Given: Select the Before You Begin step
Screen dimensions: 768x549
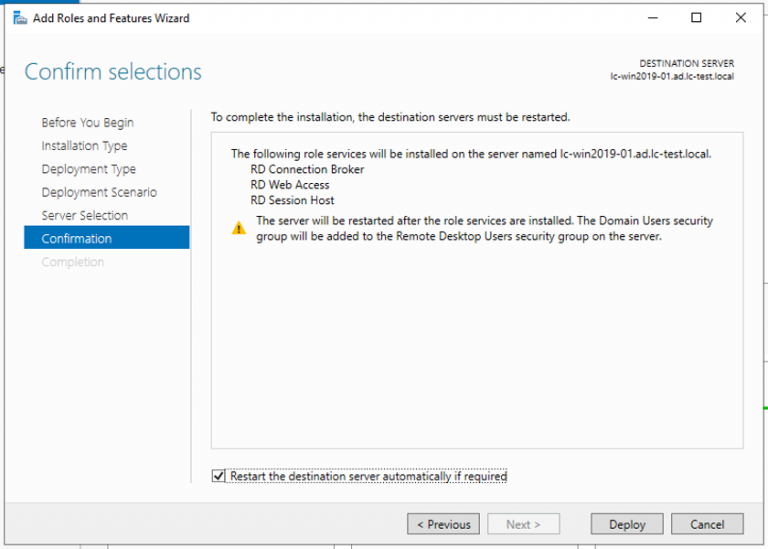Looking at the screenshot, I should pos(87,122).
